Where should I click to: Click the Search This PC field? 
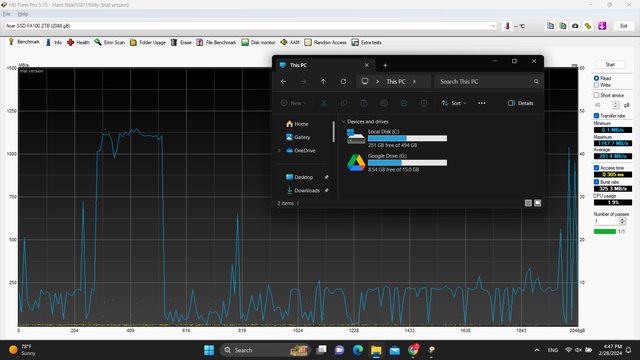pos(489,82)
